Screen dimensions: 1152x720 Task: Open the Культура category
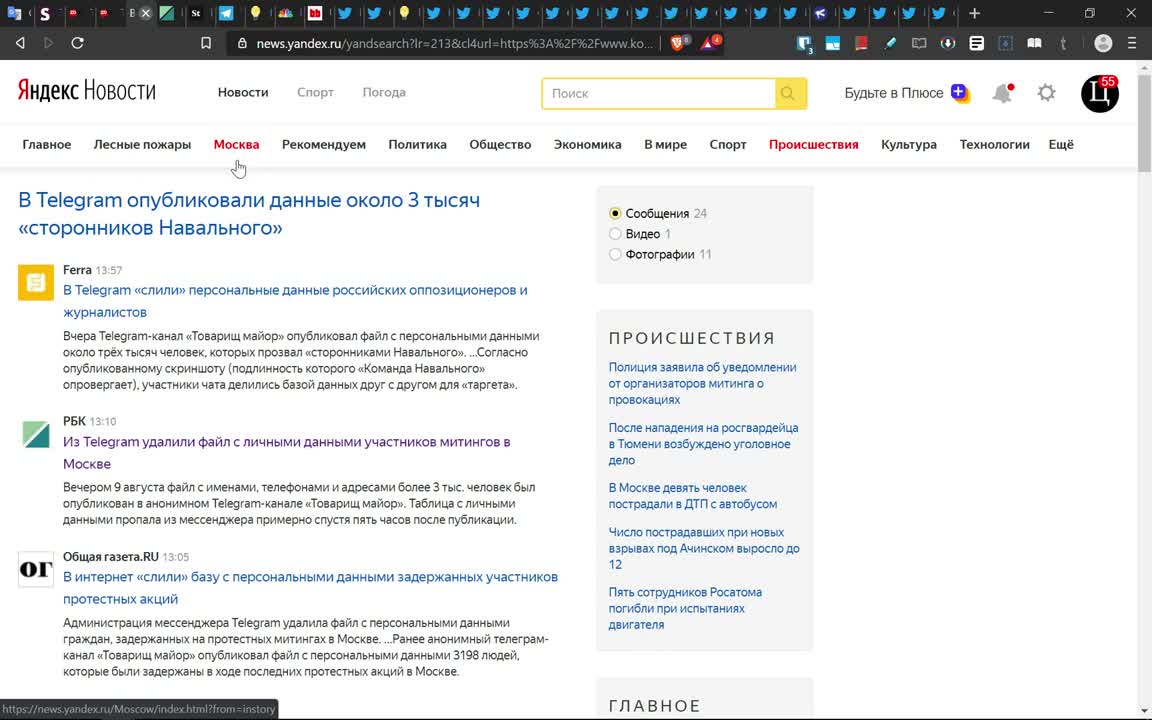[x=909, y=145]
